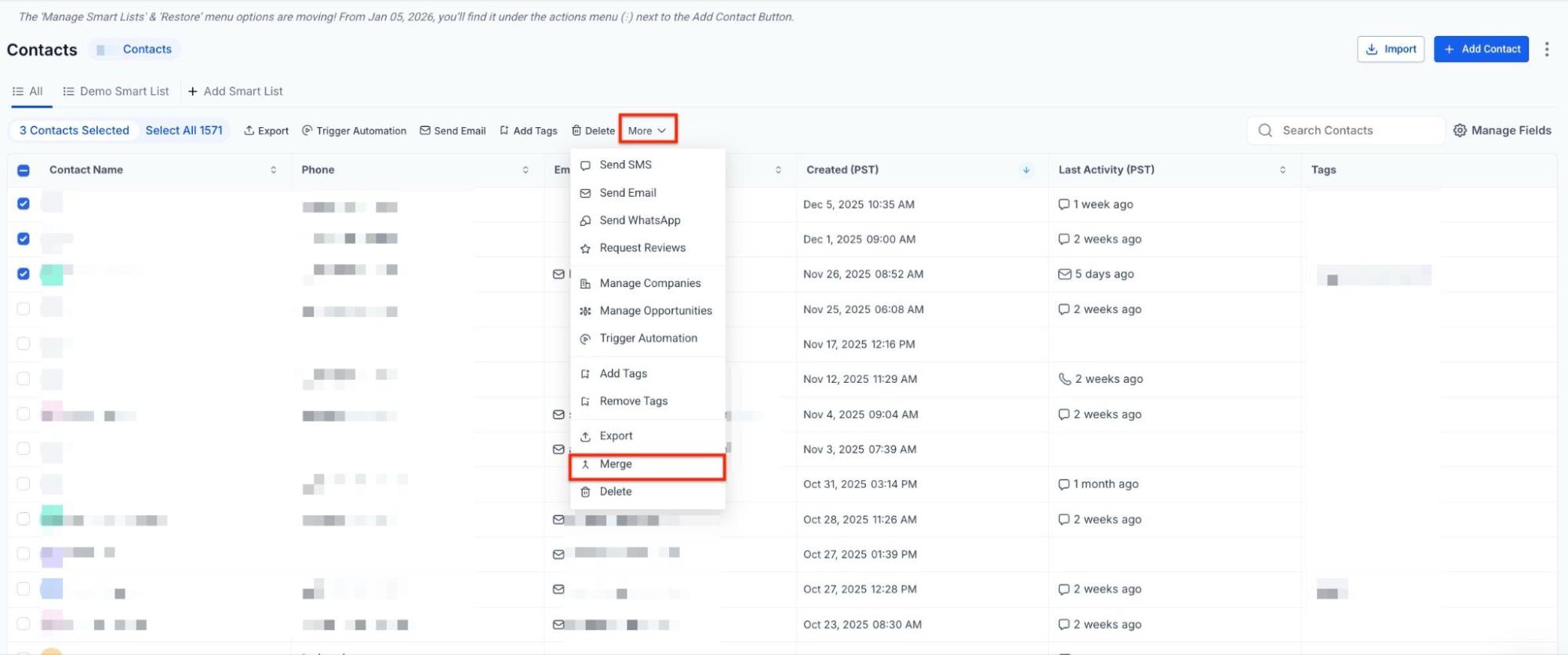Click the date 'Oct 27, 2025 01:39 PM'
Screen dimensions: 1568x655
click(x=860, y=555)
